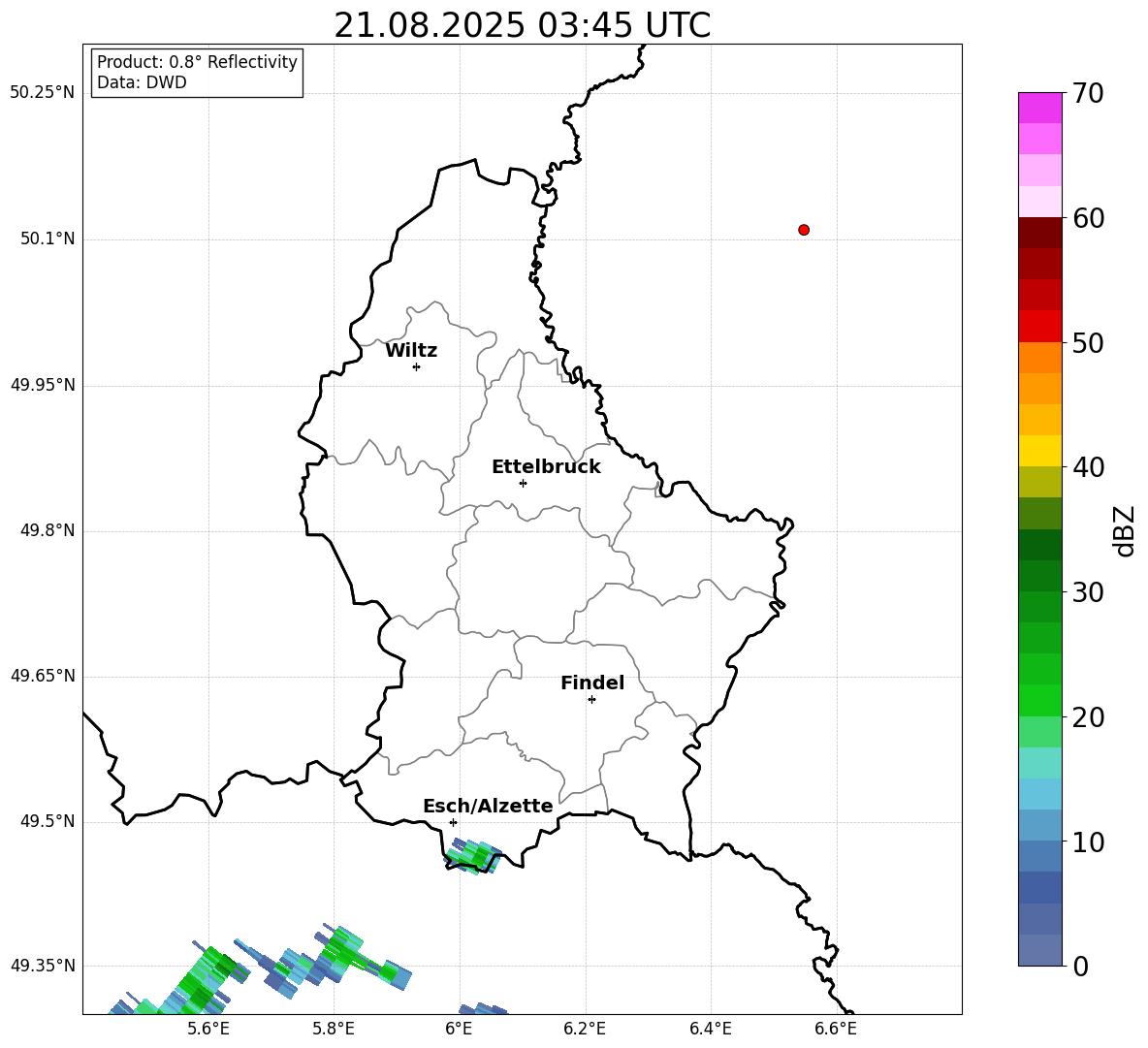Click the 5.8°E longitude label
The height and width of the screenshot is (1048, 1148).
334,1029
